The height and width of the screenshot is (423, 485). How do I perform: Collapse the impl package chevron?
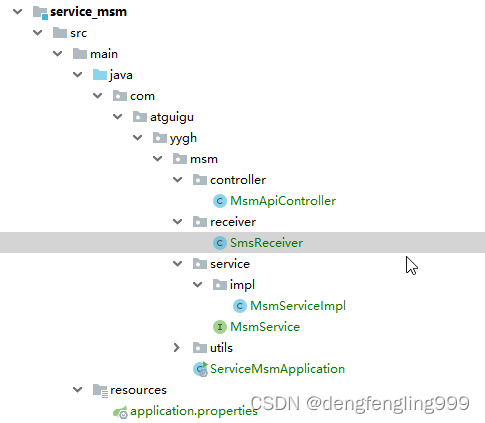coord(198,285)
